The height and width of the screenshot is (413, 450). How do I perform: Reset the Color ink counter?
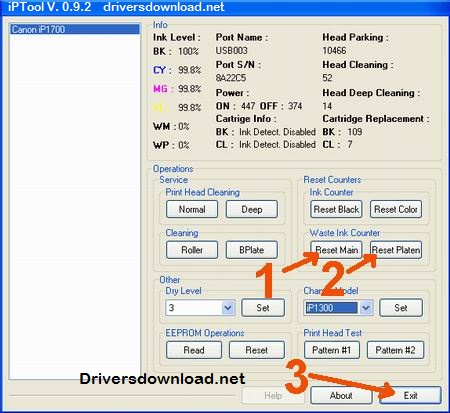pos(396,209)
